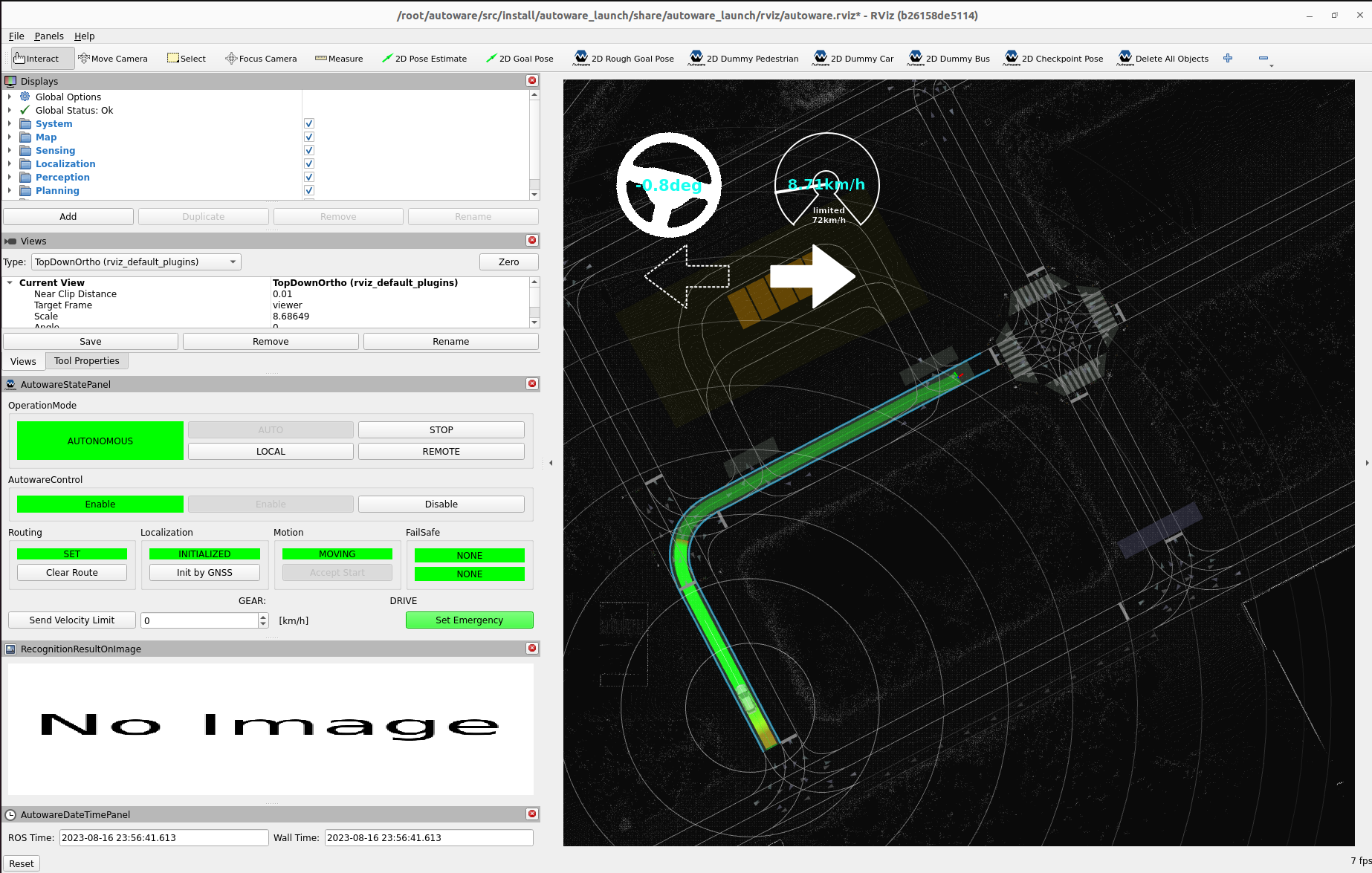Expand the Sensing display group
1372x873 pixels.
[10, 150]
